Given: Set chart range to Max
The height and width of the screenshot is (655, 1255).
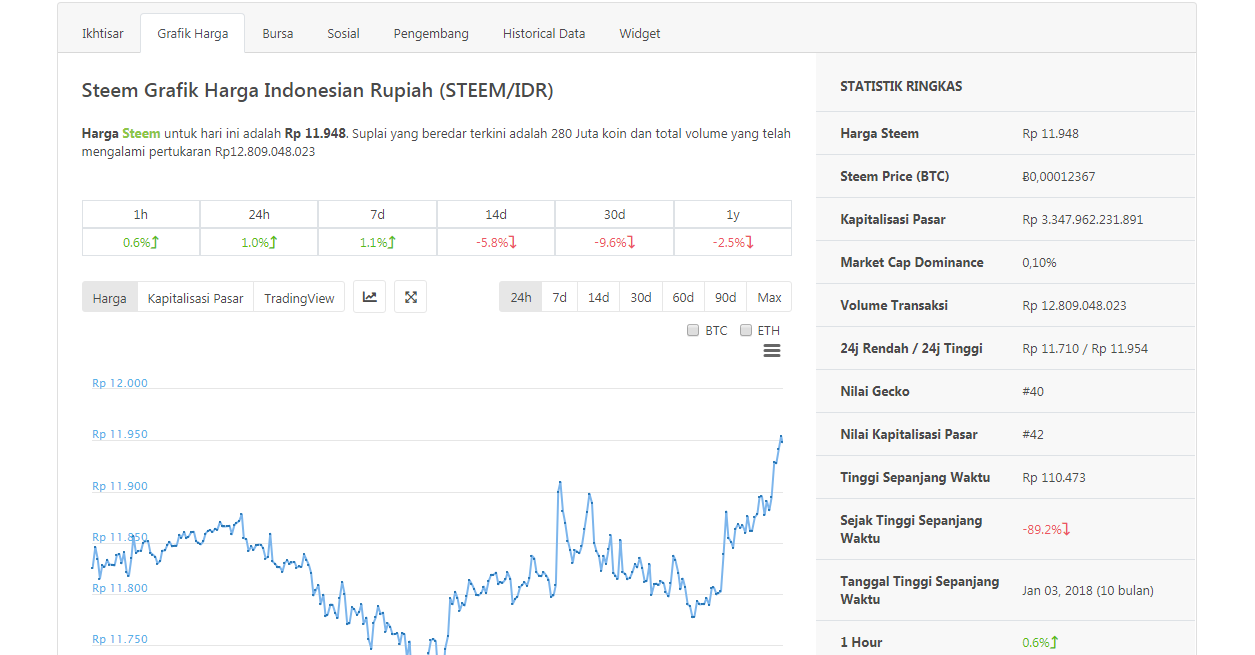Looking at the screenshot, I should (x=770, y=297).
